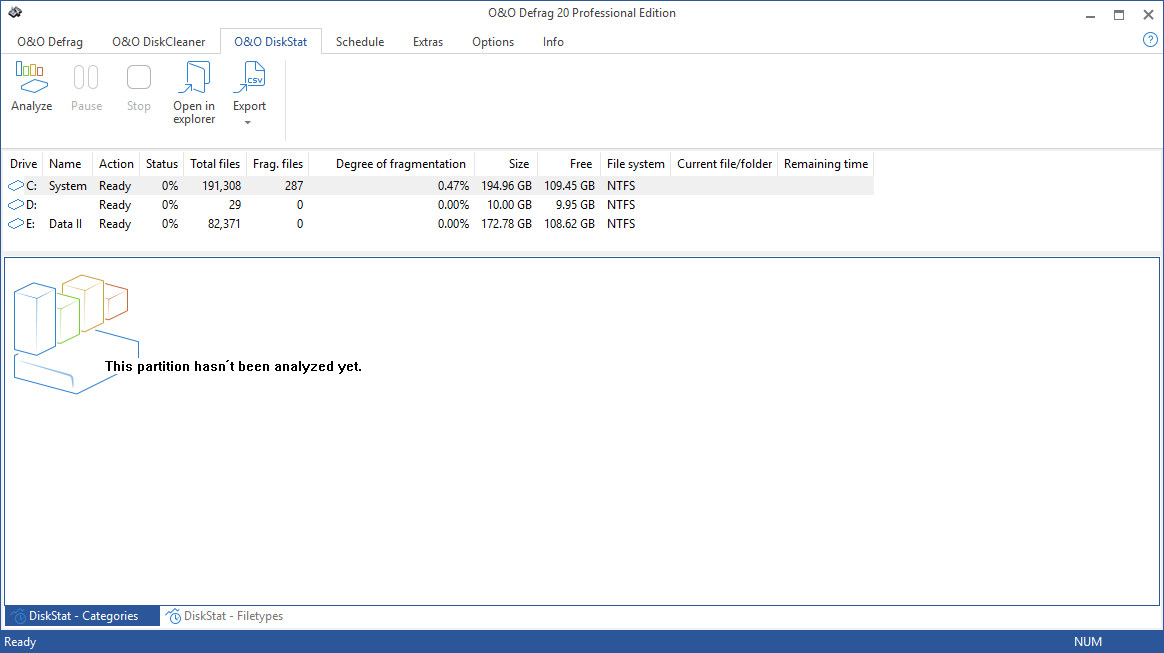
Task: Go to the Extras tab
Action: point(428,42)
